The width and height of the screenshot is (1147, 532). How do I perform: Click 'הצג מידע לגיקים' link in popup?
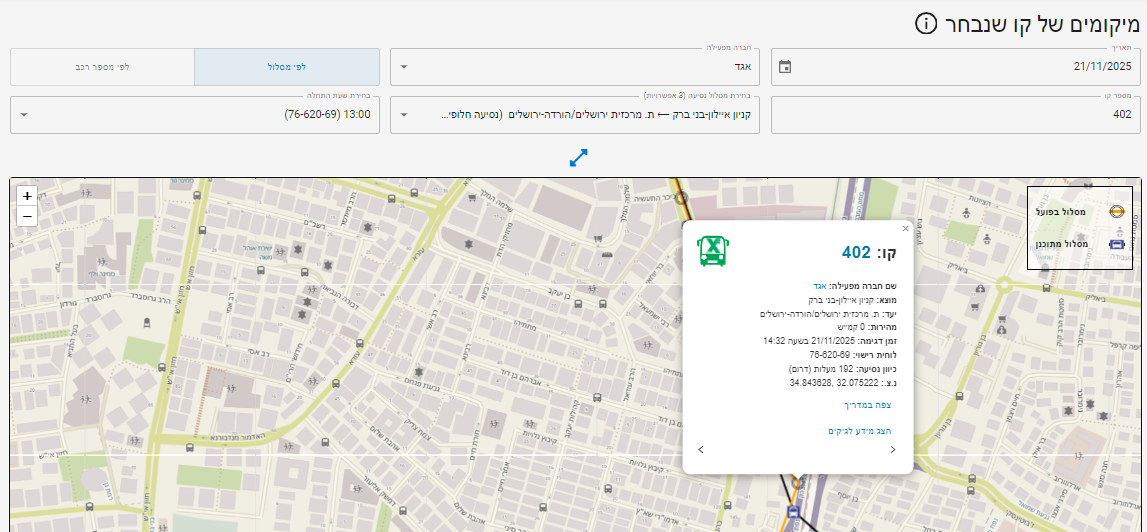(859, 431)
